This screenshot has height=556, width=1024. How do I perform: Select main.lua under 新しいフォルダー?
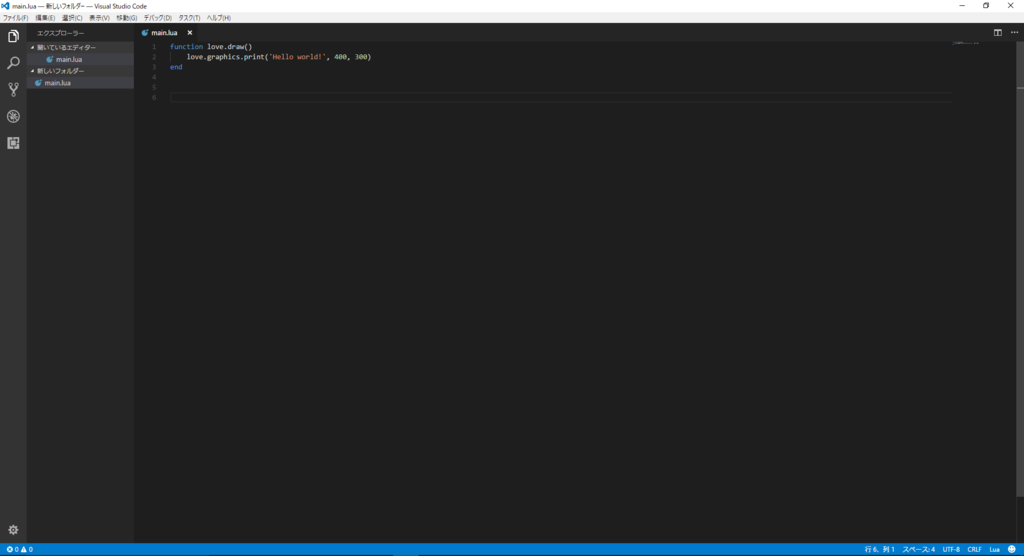click(80, 83)
